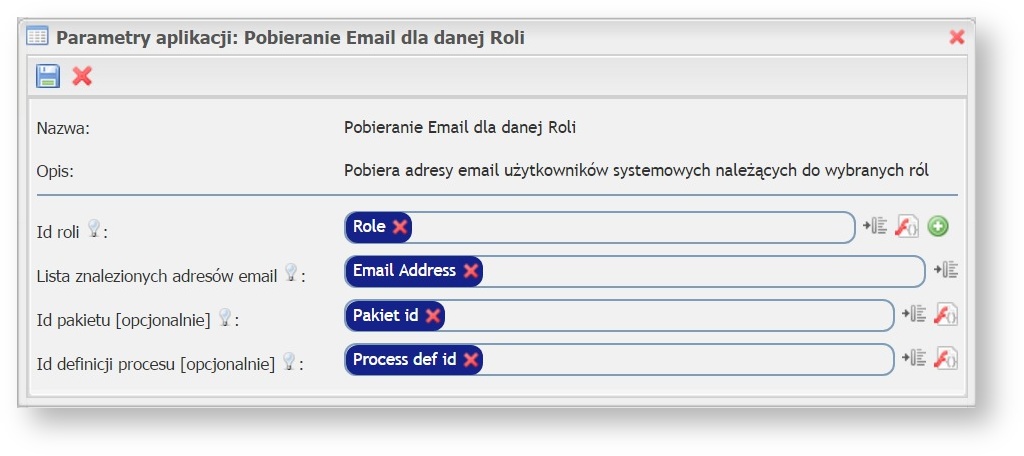
Task: Remove the Role tag from Id roli
Action: pyautogui.click(x=400, y=227)
